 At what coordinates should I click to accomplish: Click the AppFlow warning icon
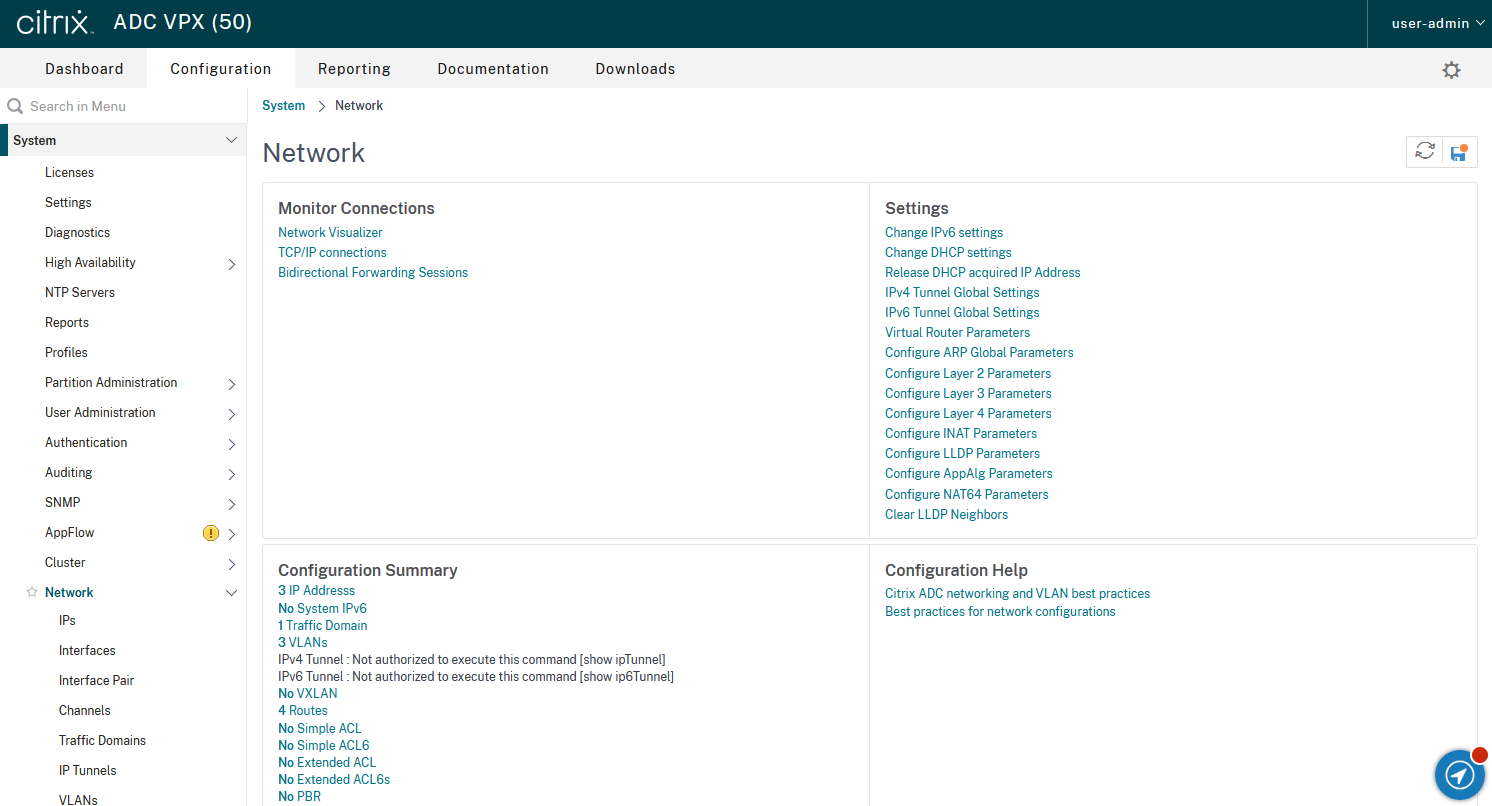[x=210, y=533]
